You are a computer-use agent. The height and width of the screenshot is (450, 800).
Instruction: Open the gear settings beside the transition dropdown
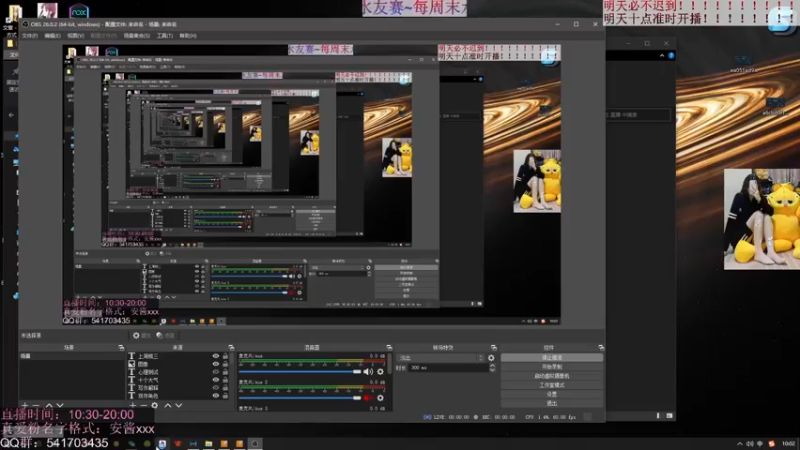(x=490, y=357)
